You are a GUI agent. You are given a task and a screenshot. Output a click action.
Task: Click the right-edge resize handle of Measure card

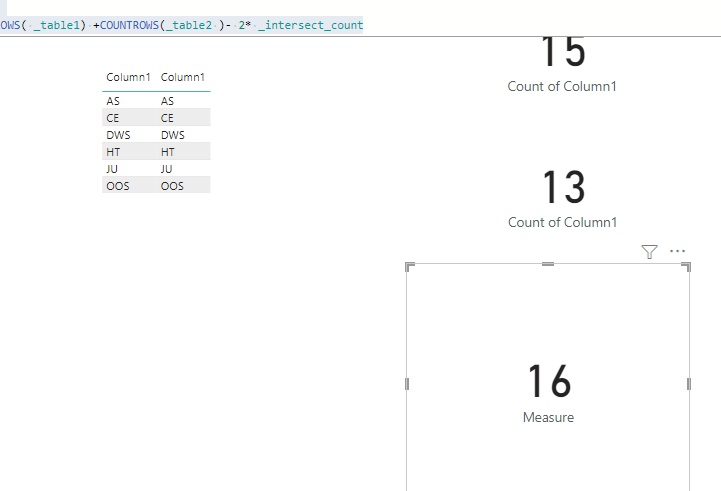point(689,384)
